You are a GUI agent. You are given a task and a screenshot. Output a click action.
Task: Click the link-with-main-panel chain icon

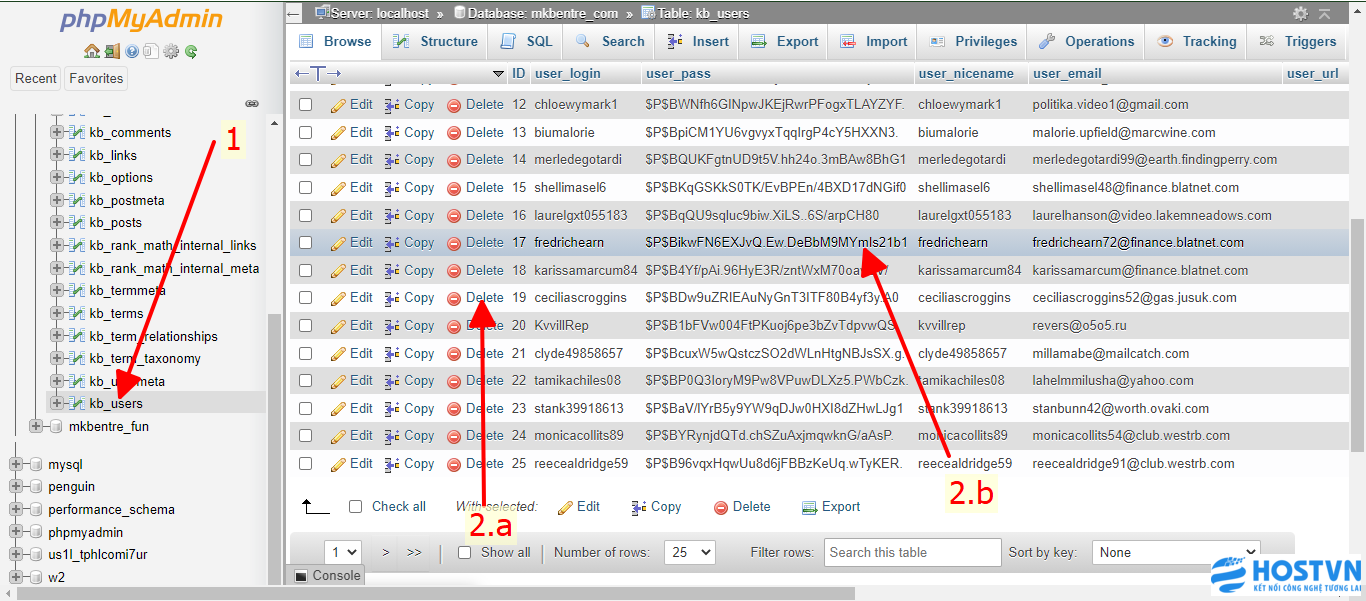coord(252,103)
